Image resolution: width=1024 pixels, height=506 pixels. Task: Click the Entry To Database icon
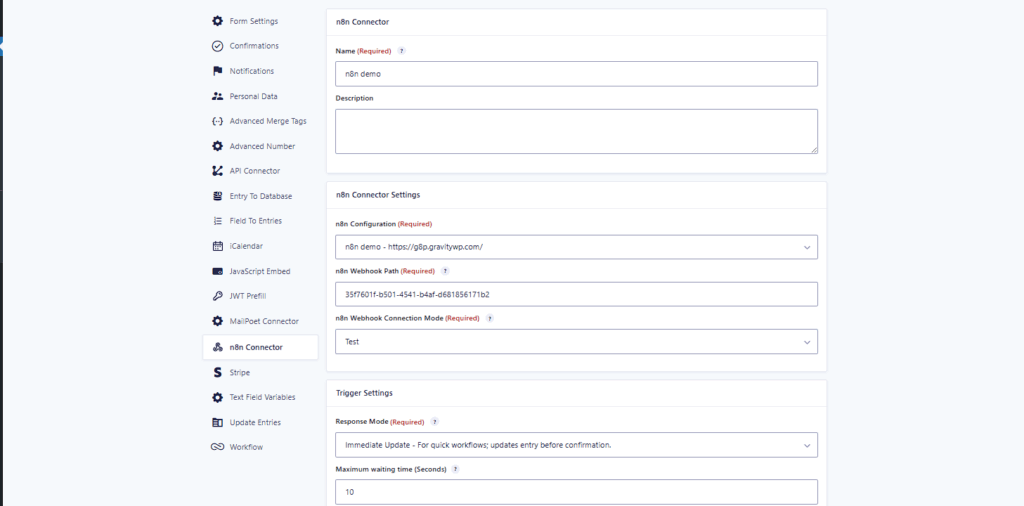tap(218, 196)
